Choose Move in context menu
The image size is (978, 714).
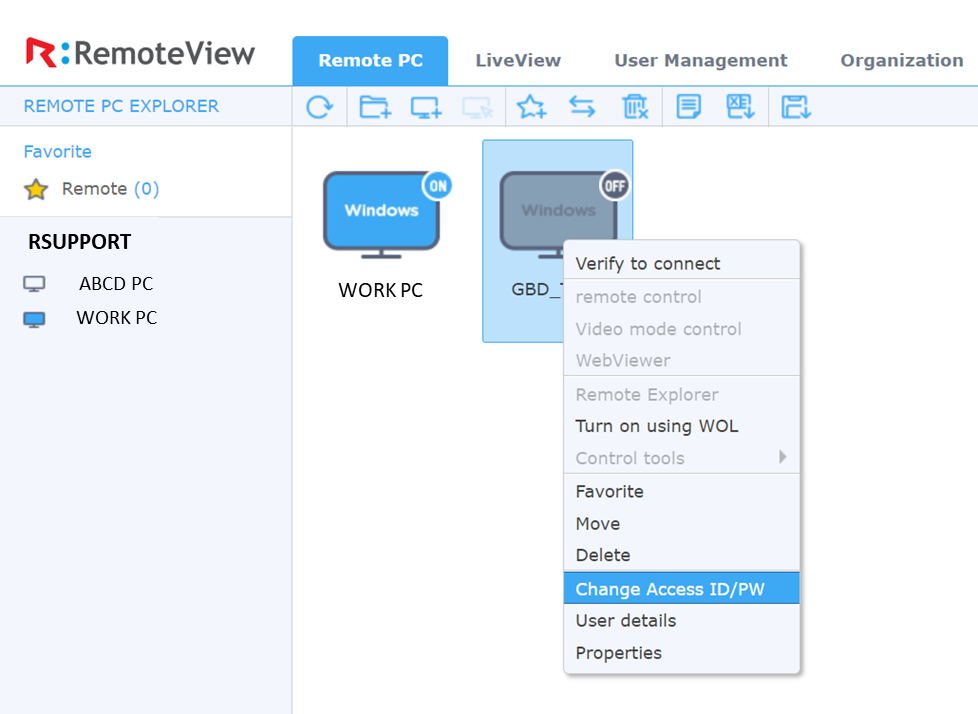pyautogui.click(x=681, y=523)
